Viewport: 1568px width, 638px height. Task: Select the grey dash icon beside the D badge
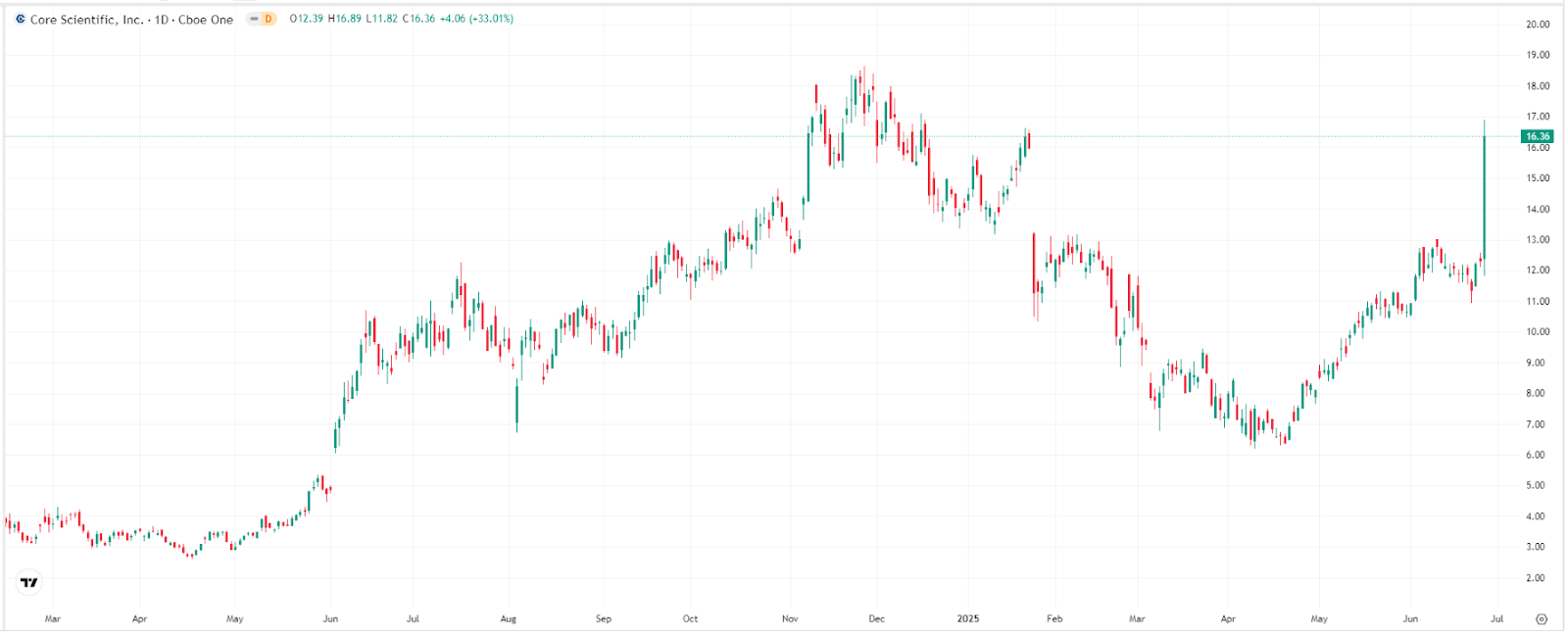tap(253, 19)
